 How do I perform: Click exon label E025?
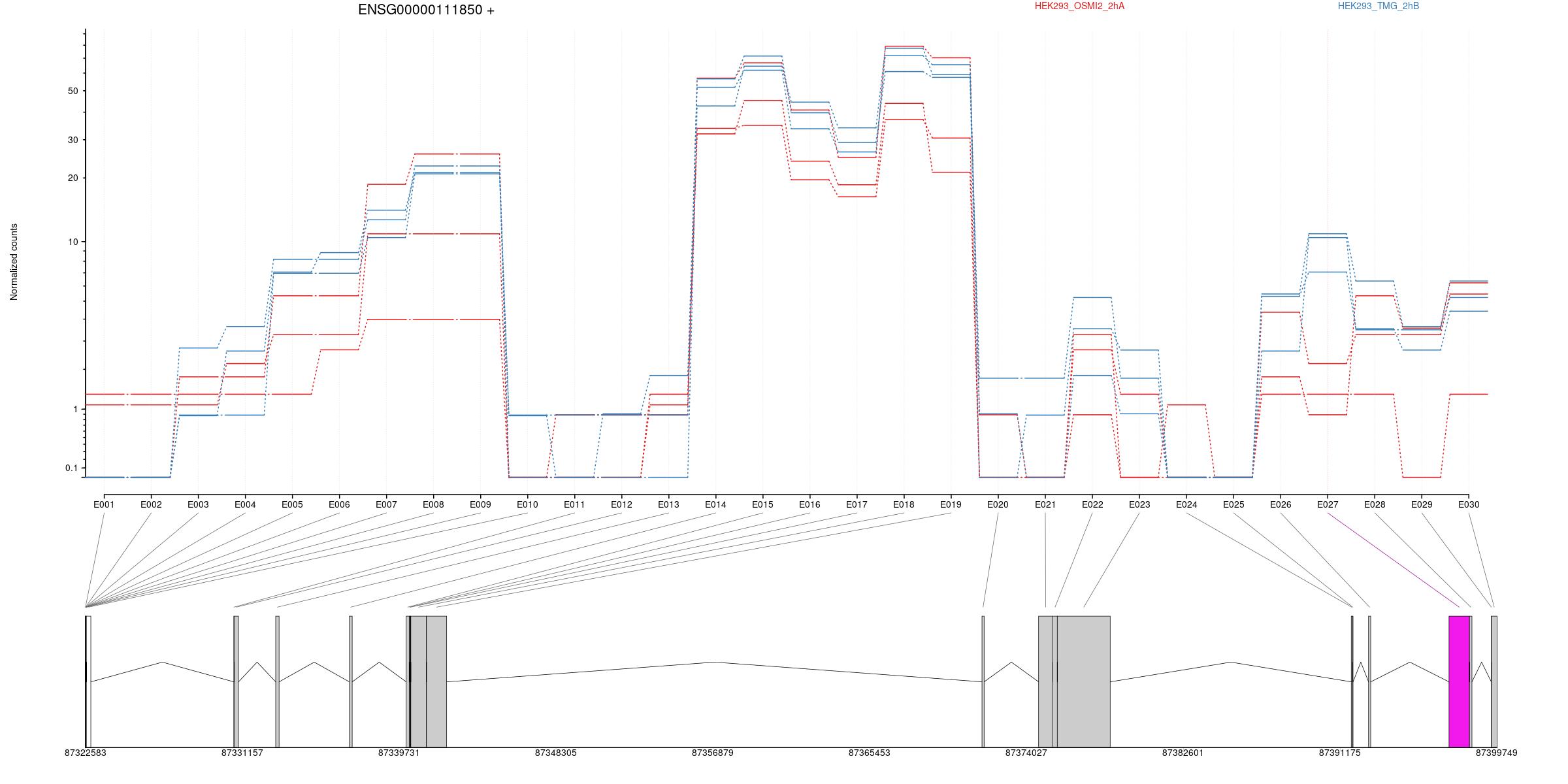click(1233, 504)
